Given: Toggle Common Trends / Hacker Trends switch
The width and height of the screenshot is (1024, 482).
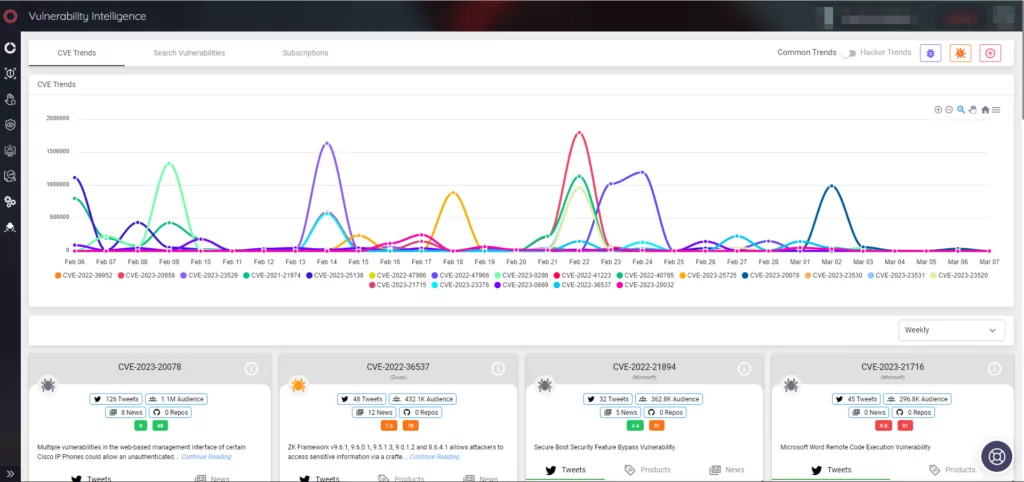Looking at the screenshot, I should [x=848, y=53].
